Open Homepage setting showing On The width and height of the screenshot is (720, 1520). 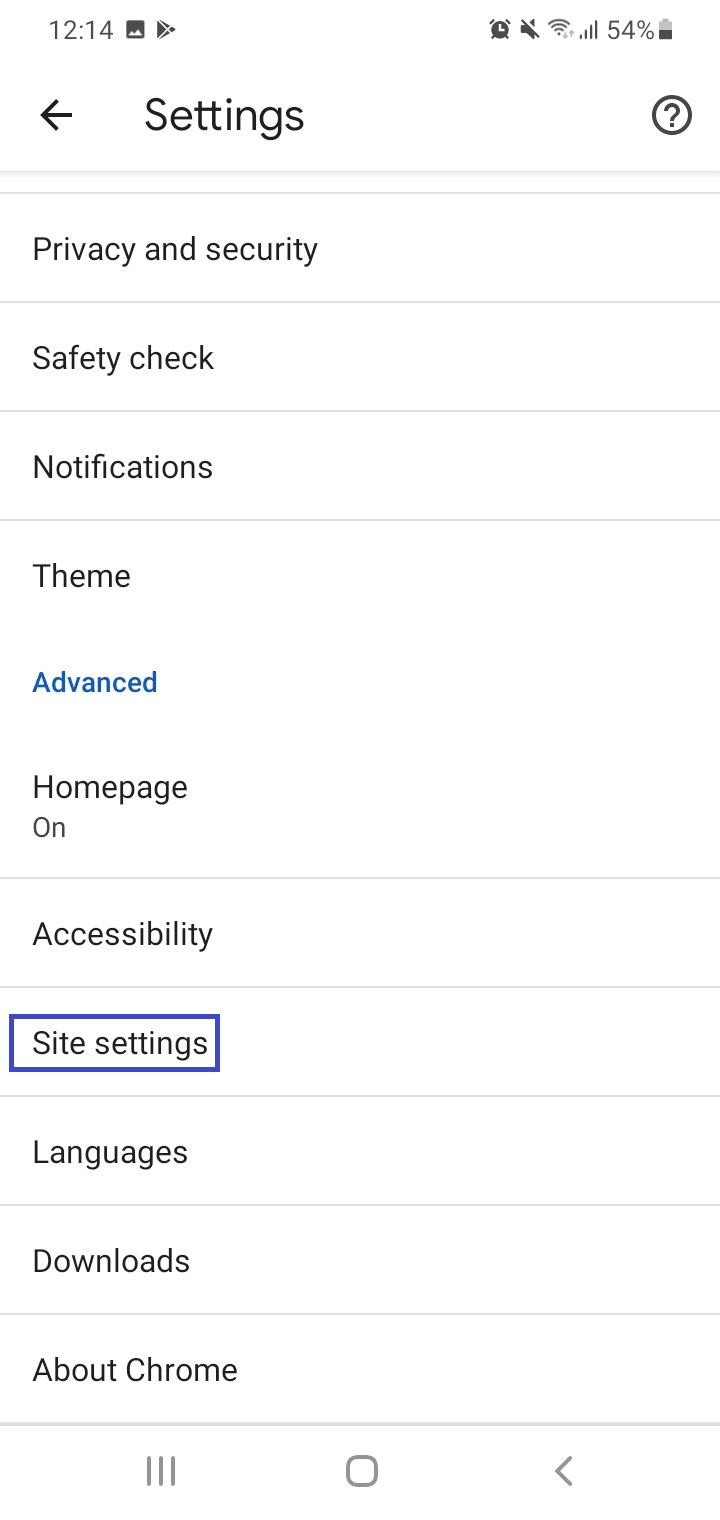point(360,806)
